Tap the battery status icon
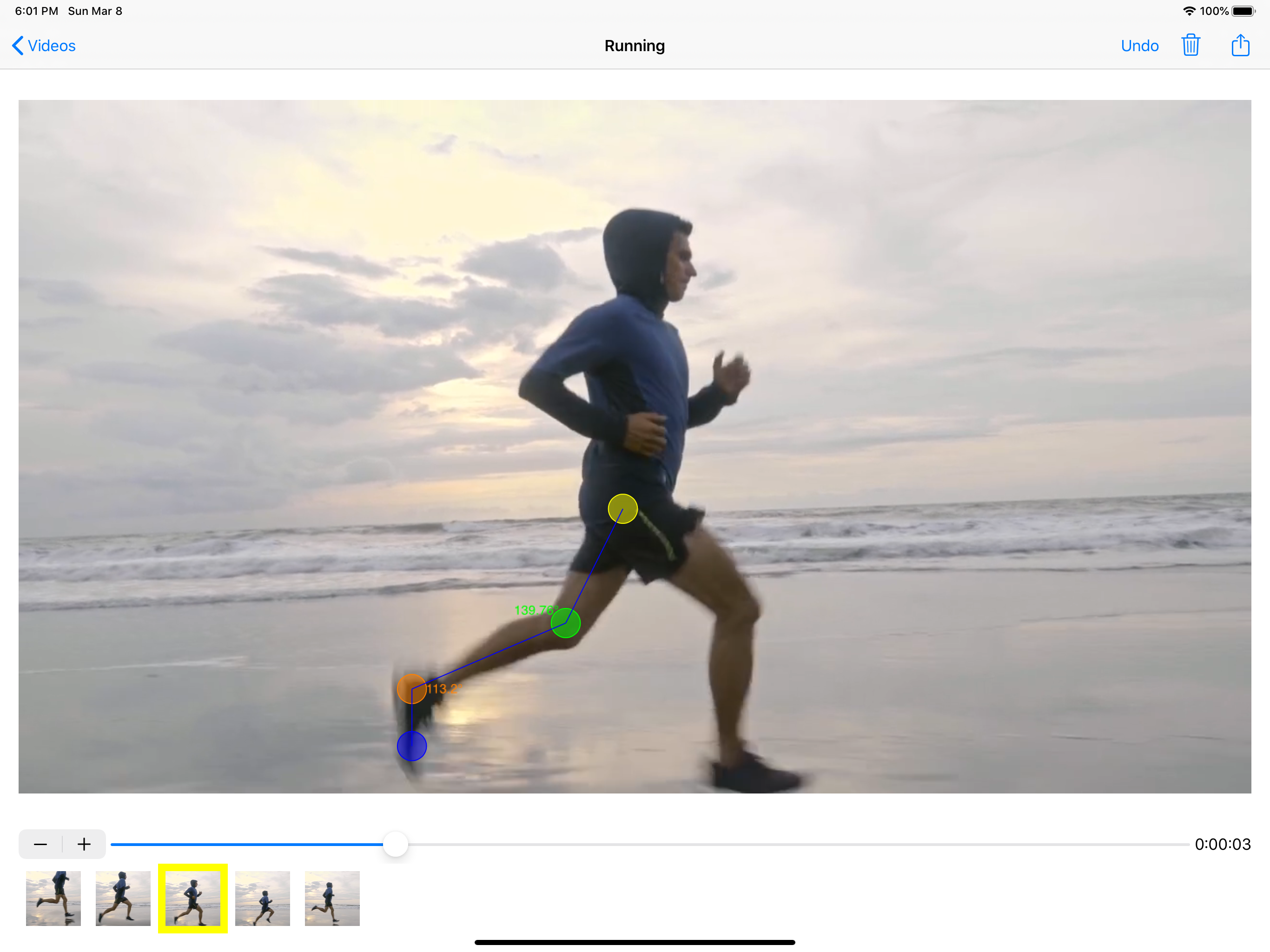The width and height of the screenshot is (1270, 952). point(1244,11)
